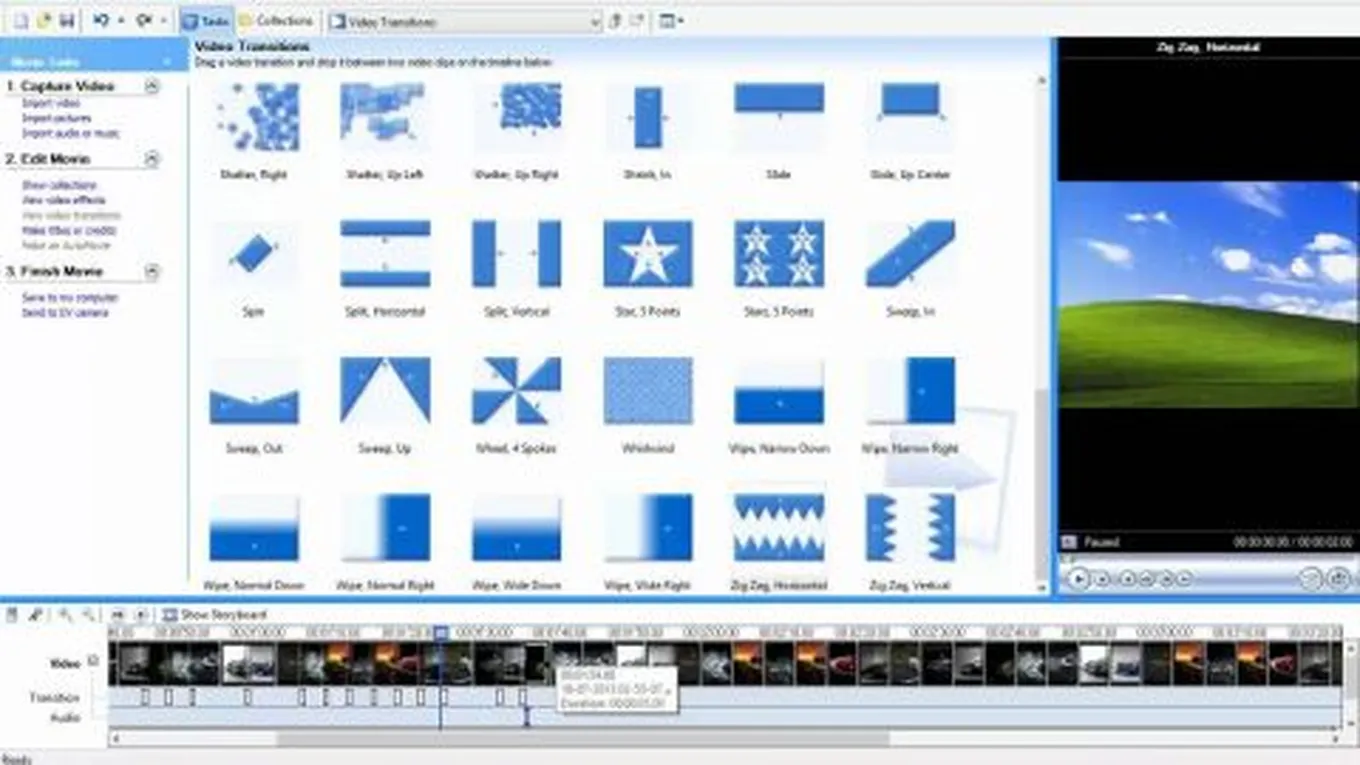Click the Save to my computer link
1360x765 pixels.
[x=70, y=298]
